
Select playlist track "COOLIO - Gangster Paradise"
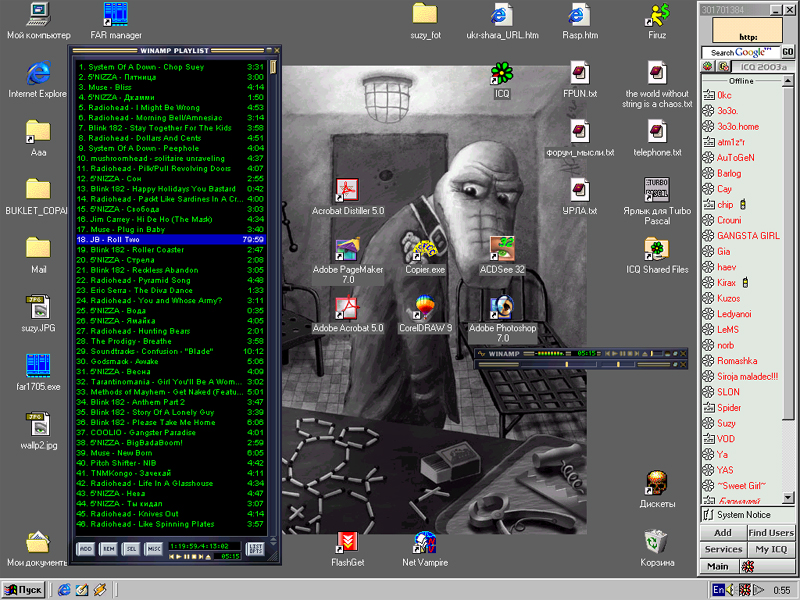pos(171,433)
